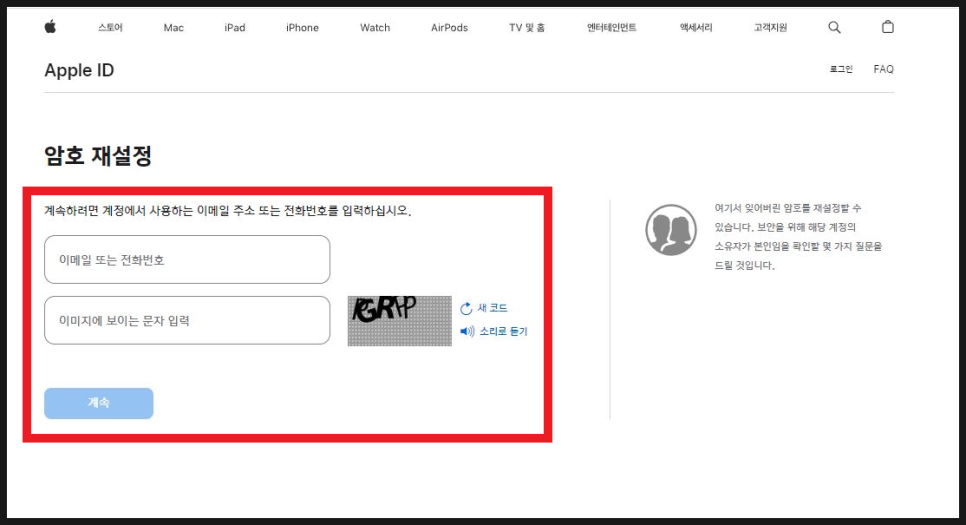Open the 스토어 menu item

click(x=110, y=27)
